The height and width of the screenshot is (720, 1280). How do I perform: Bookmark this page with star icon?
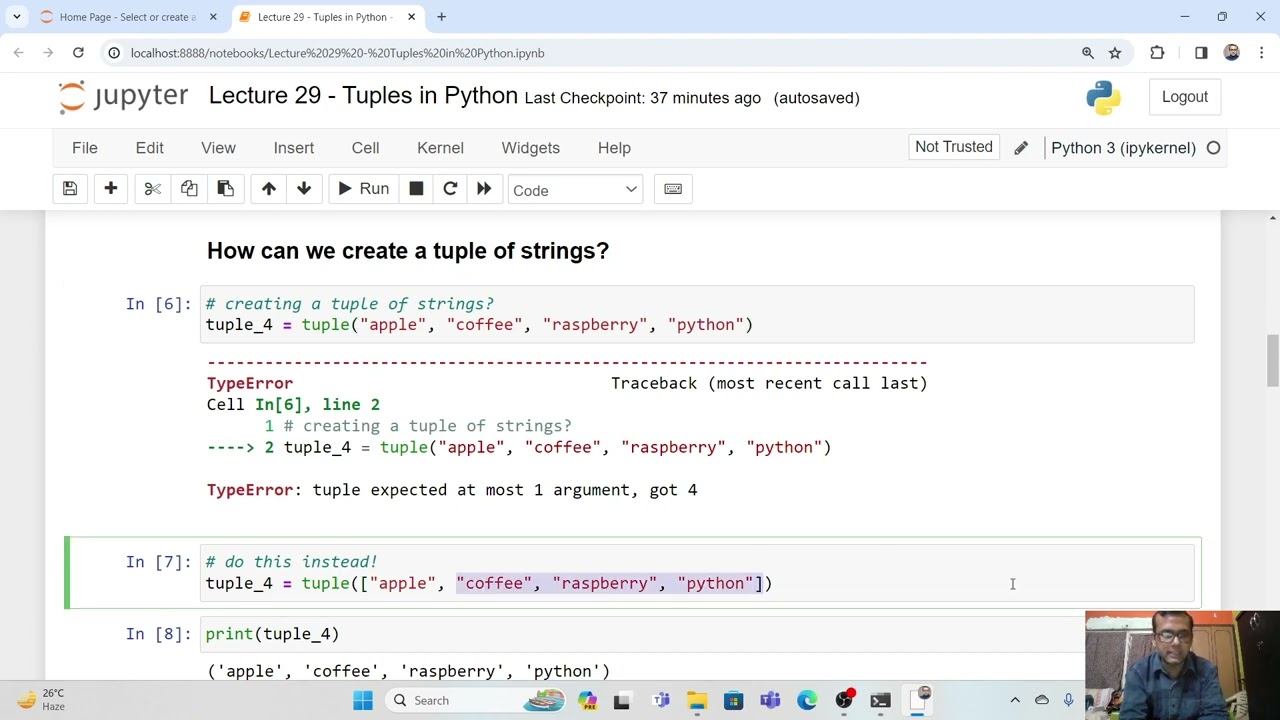tap(1115, 53)
